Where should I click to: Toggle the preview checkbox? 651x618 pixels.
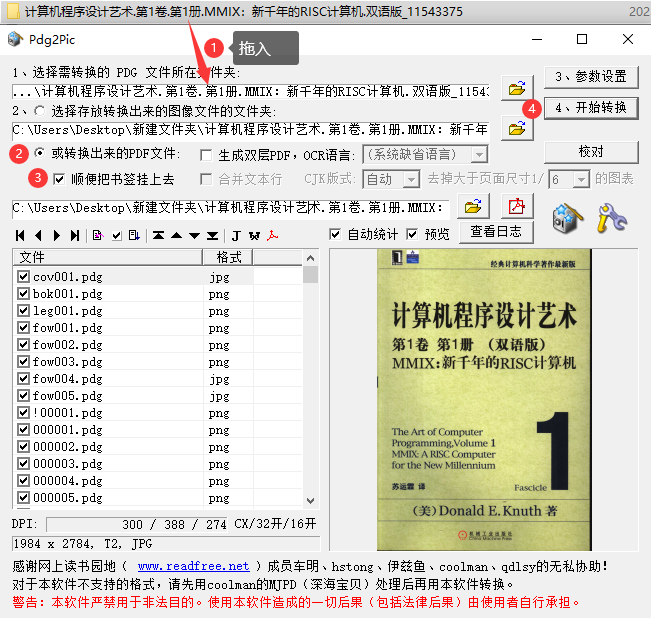pos(412,234)
